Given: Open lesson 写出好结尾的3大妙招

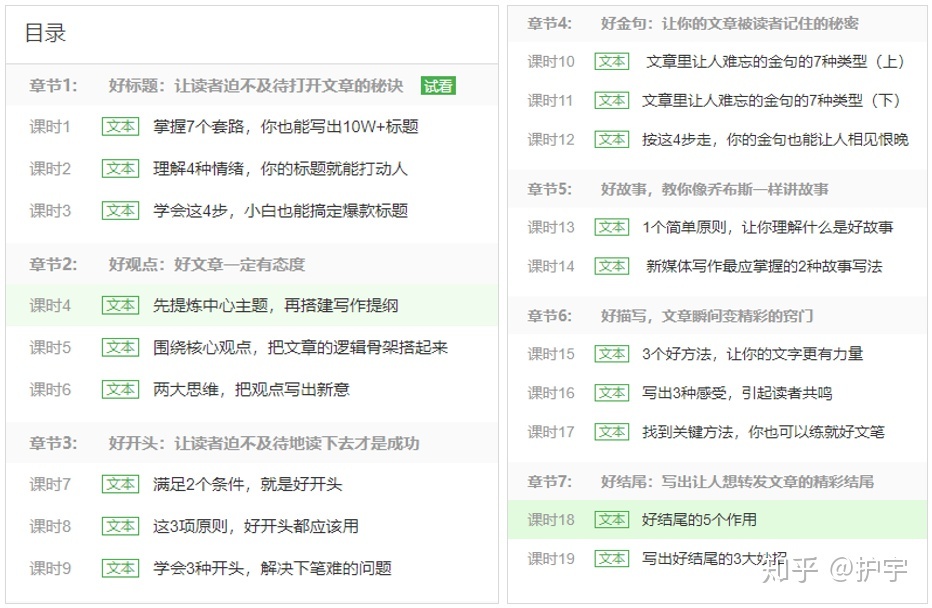Looking at the screenshot, I should pos(714,559).
